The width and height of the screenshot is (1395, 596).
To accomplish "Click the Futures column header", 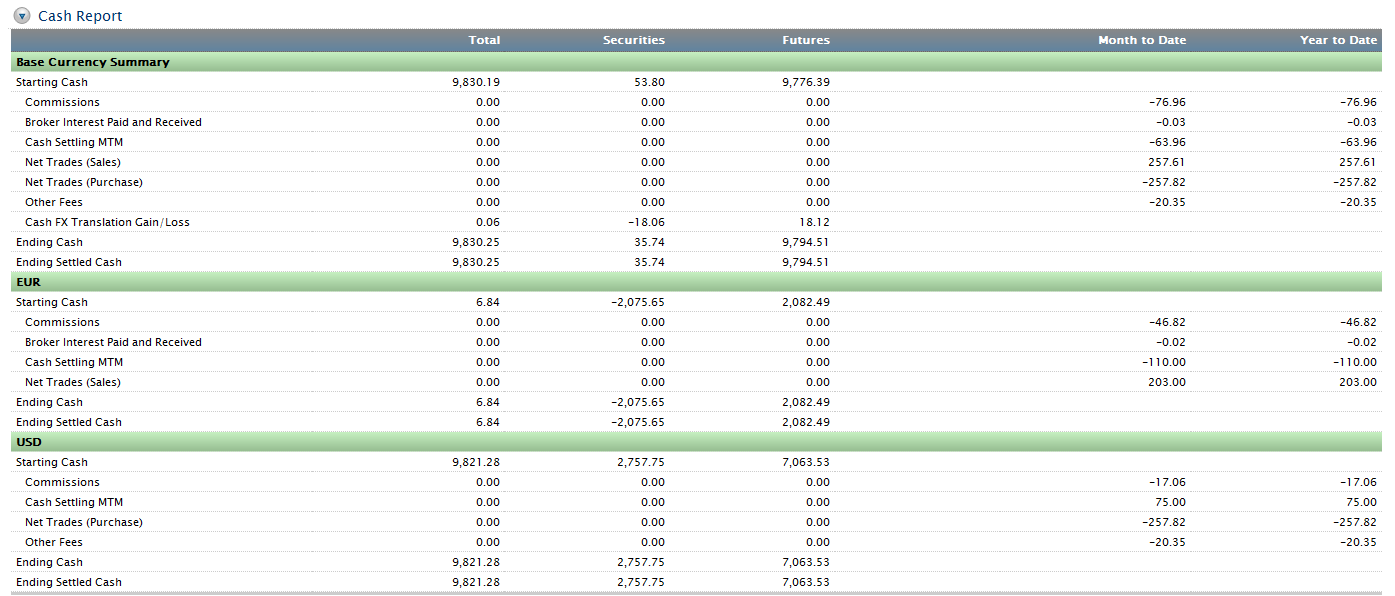I will [805, 40].
